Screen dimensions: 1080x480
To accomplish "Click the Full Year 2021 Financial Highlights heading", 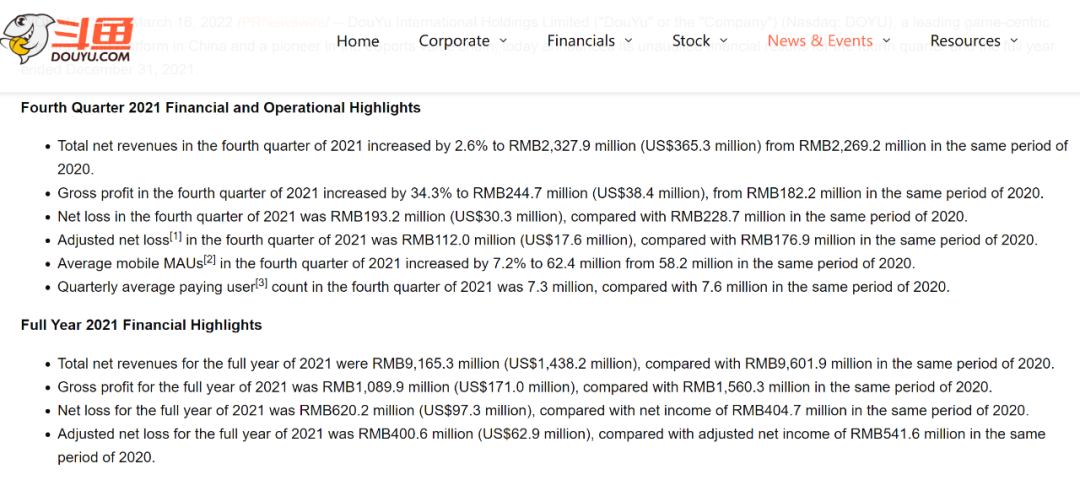I will click(141, 325).
